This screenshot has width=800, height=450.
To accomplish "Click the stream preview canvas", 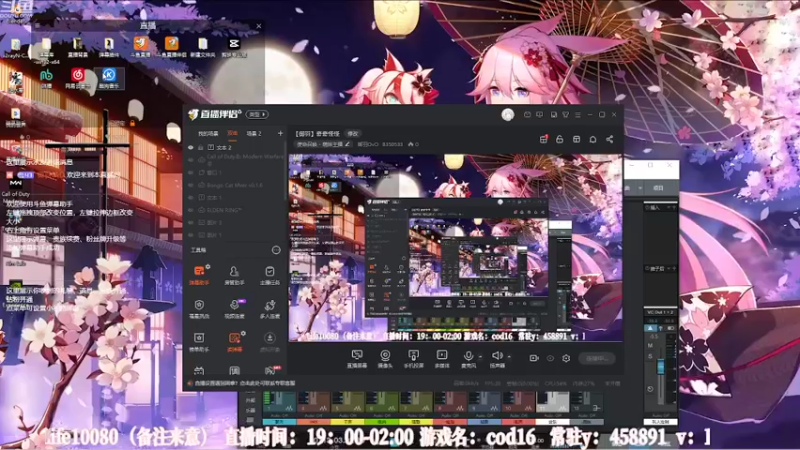I will pyautogui.click(x=455, y=247).
